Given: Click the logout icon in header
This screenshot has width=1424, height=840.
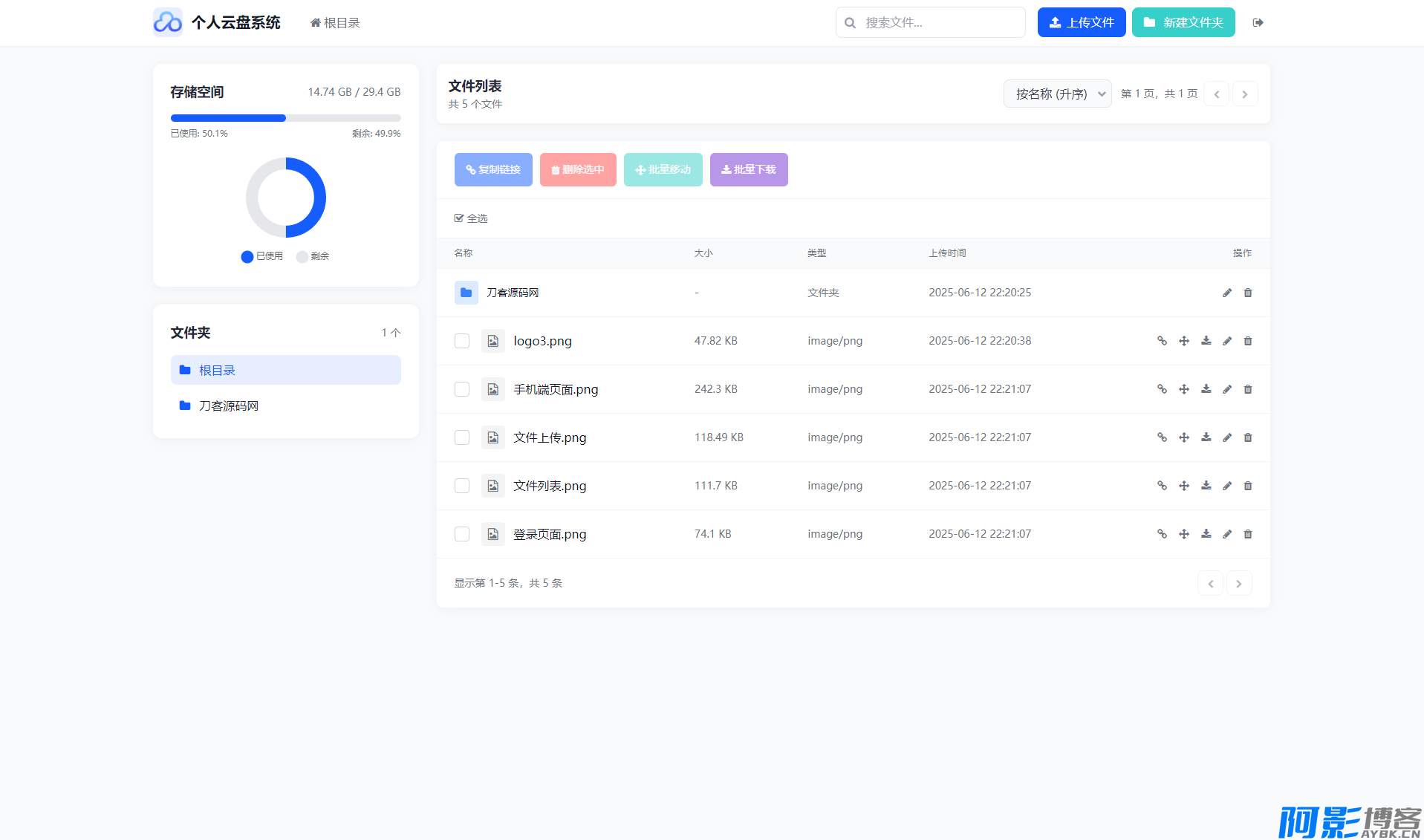Looking at the screenshot, I should [x=1258, y=22].
